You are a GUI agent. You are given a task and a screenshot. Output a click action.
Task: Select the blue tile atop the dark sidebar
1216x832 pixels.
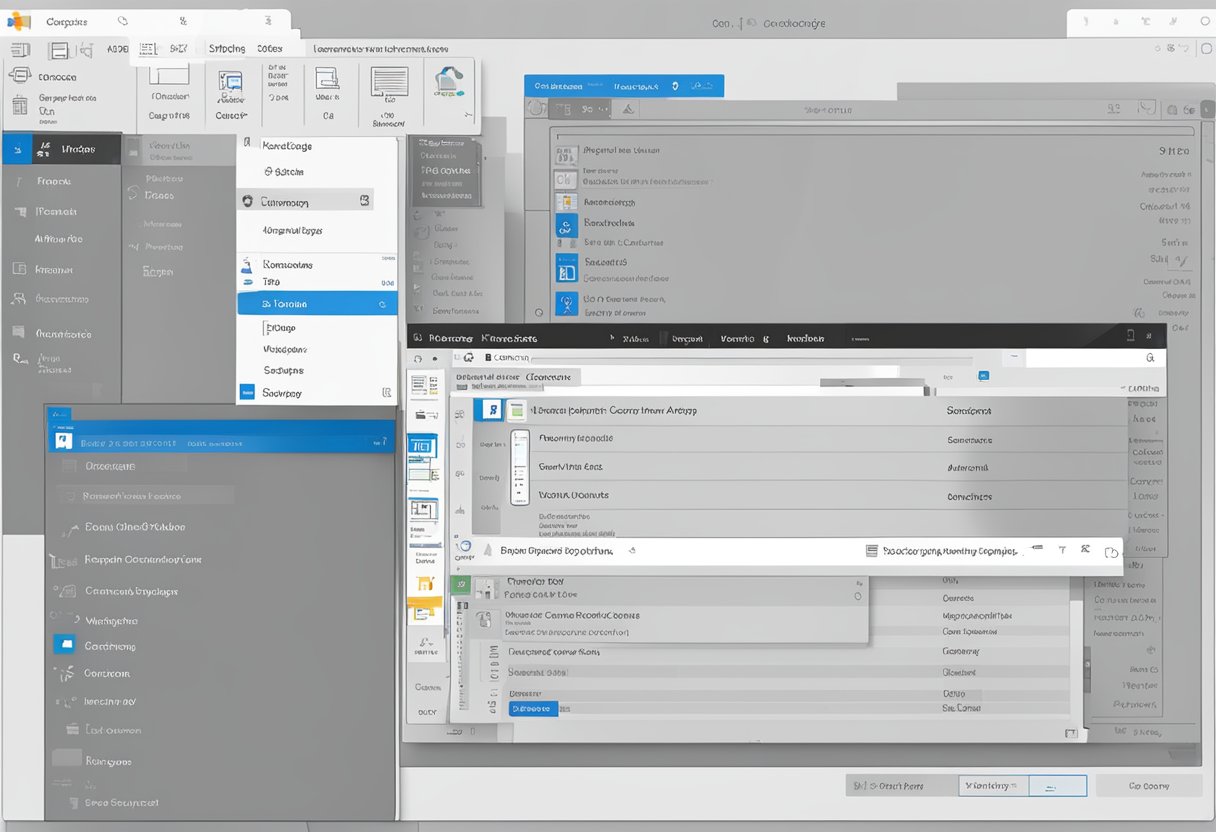(x=16, y=150)
